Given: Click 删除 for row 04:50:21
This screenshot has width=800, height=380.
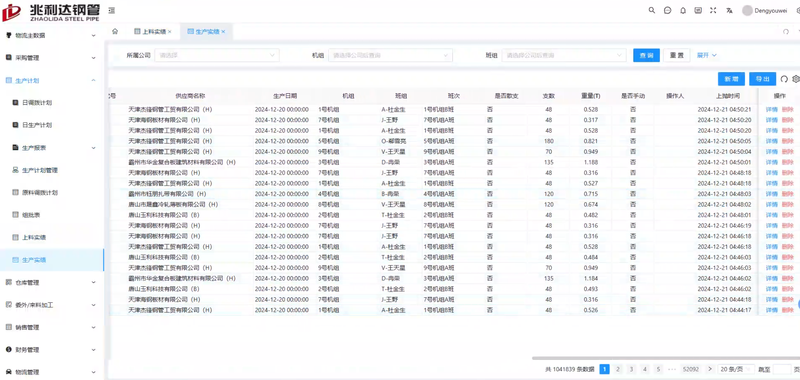Looking at the screenshot, I should click(788, 109).
